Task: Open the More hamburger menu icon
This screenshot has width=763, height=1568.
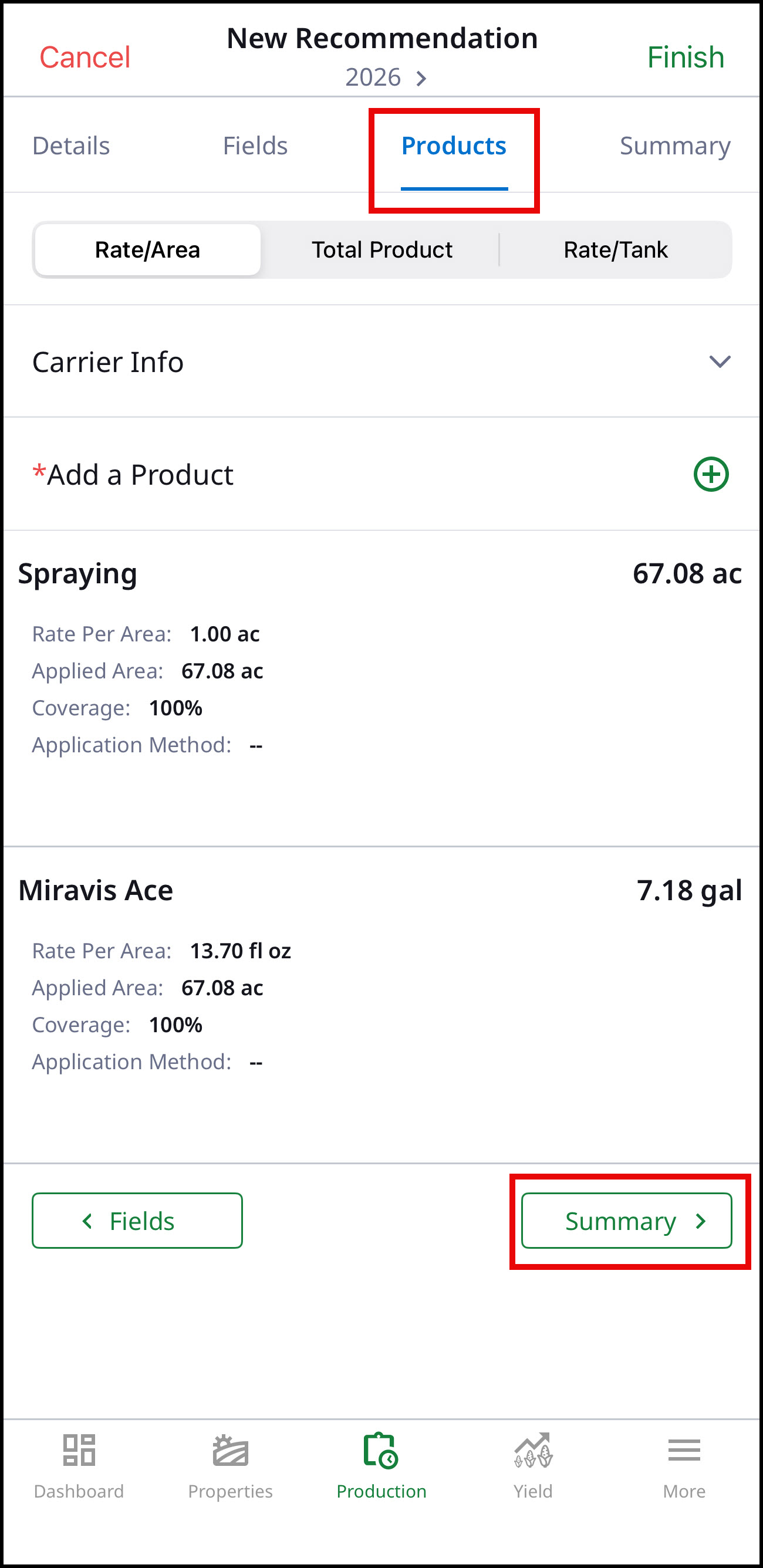Action: tap(684, 1450)
